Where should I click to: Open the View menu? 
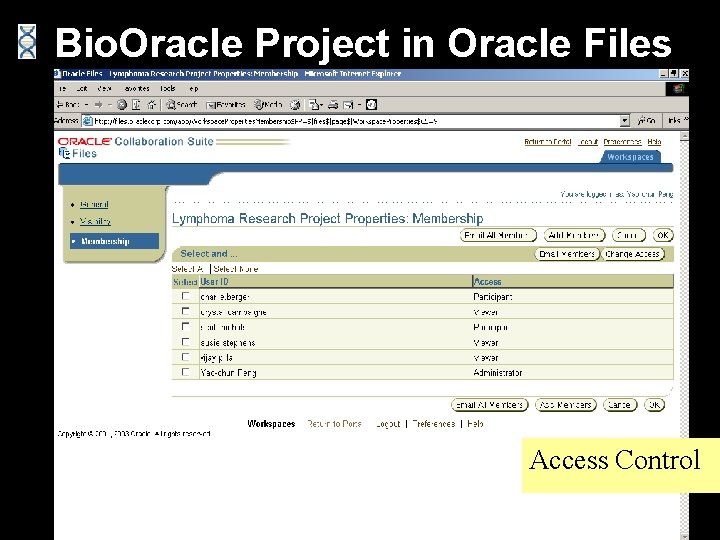pos(104,89)
